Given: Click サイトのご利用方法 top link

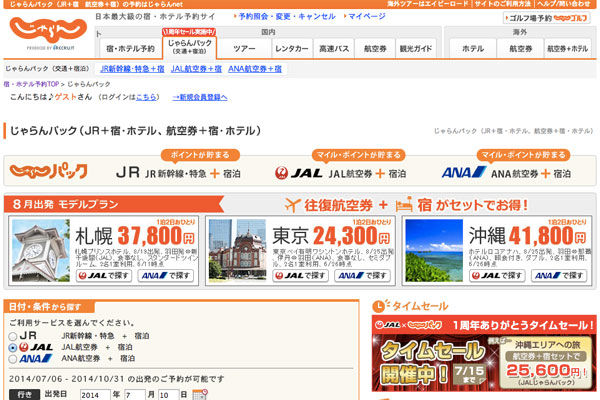Looking at the screenshot, I should point(502,4).
